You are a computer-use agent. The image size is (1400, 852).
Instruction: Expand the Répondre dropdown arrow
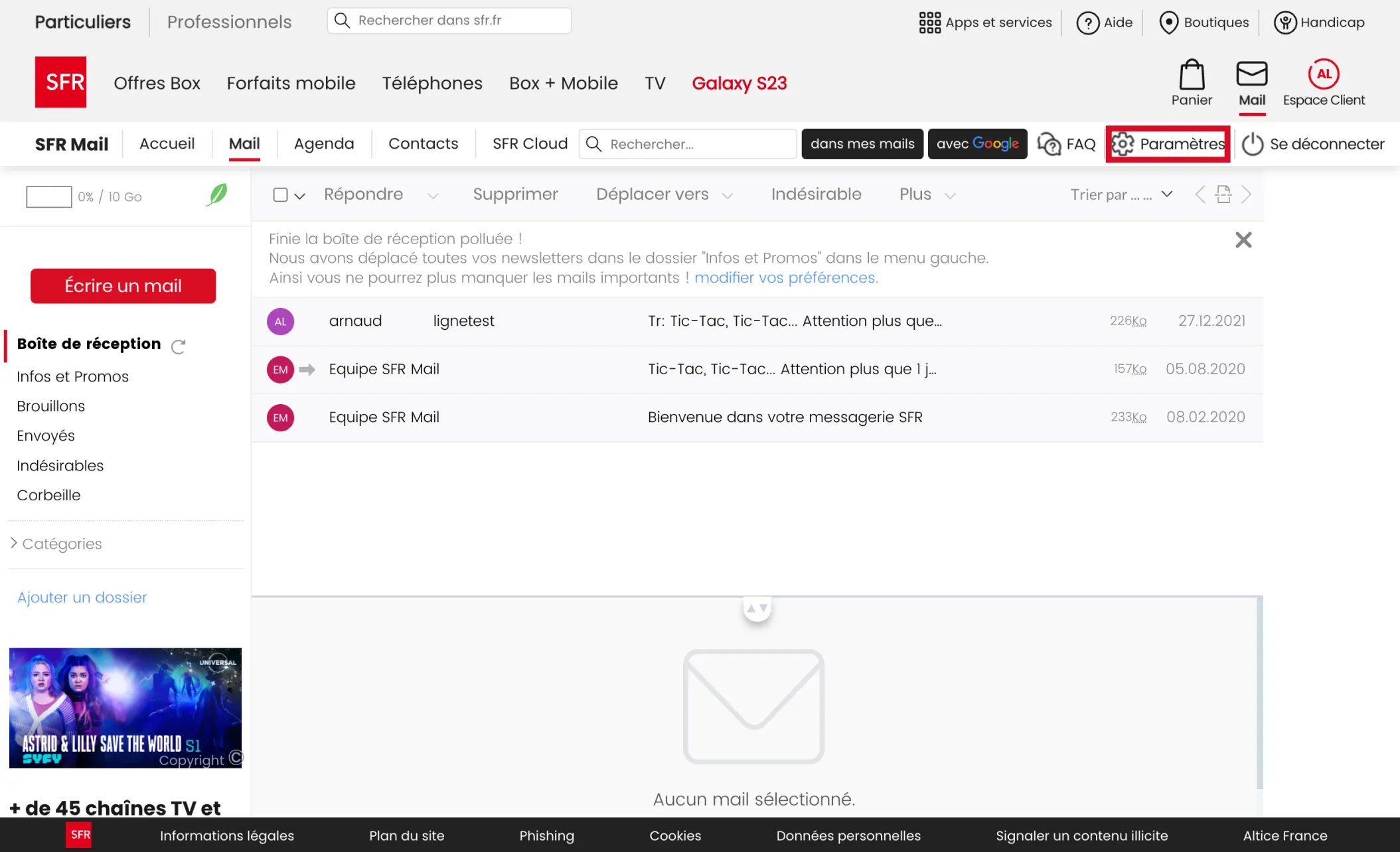click(433, 196)
